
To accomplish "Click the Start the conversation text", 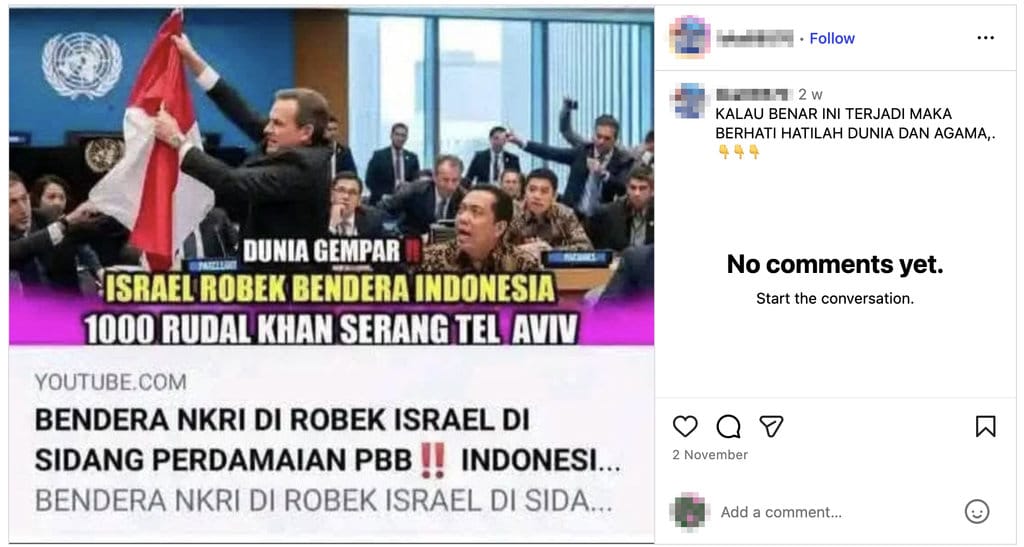I will point(835,298).
